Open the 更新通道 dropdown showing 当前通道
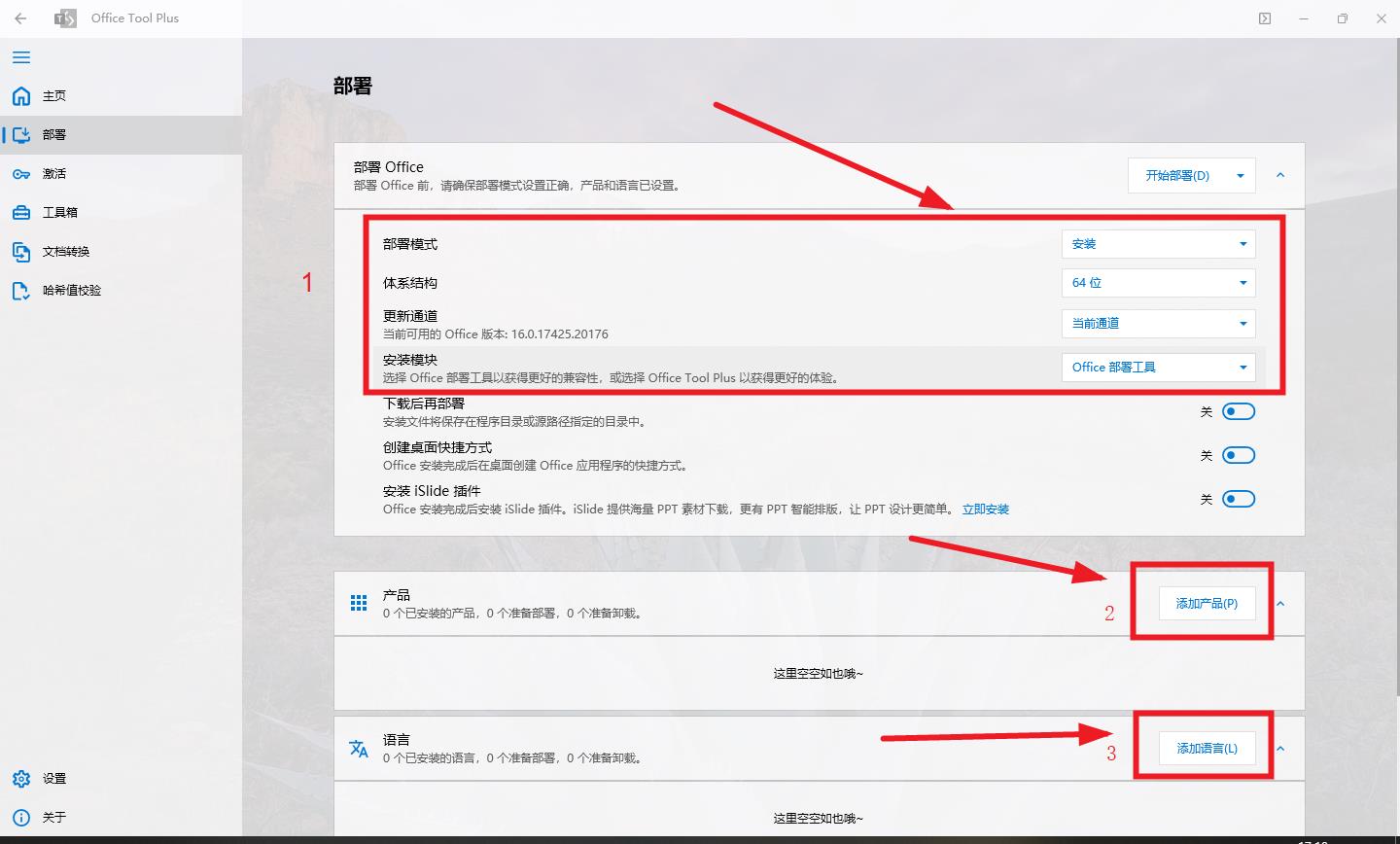Viewport: 1400px width, 844px height. pos(1158,323)
